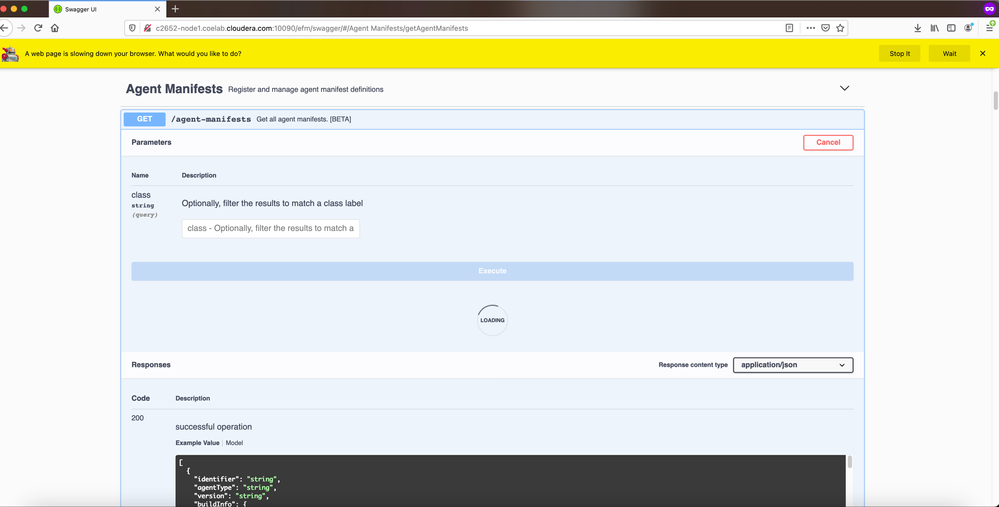Open tracking protection shield icon
Screen dimensions: 999x507
click(x=133, y=28)
